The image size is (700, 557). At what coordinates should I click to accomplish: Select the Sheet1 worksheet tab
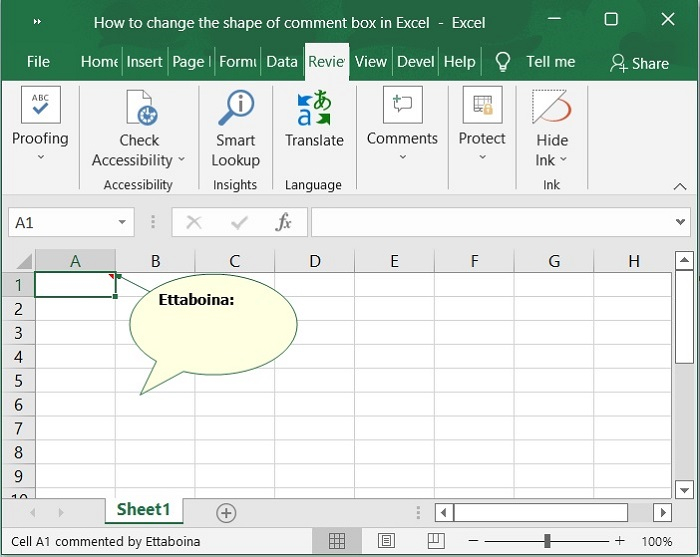point(144,509)
